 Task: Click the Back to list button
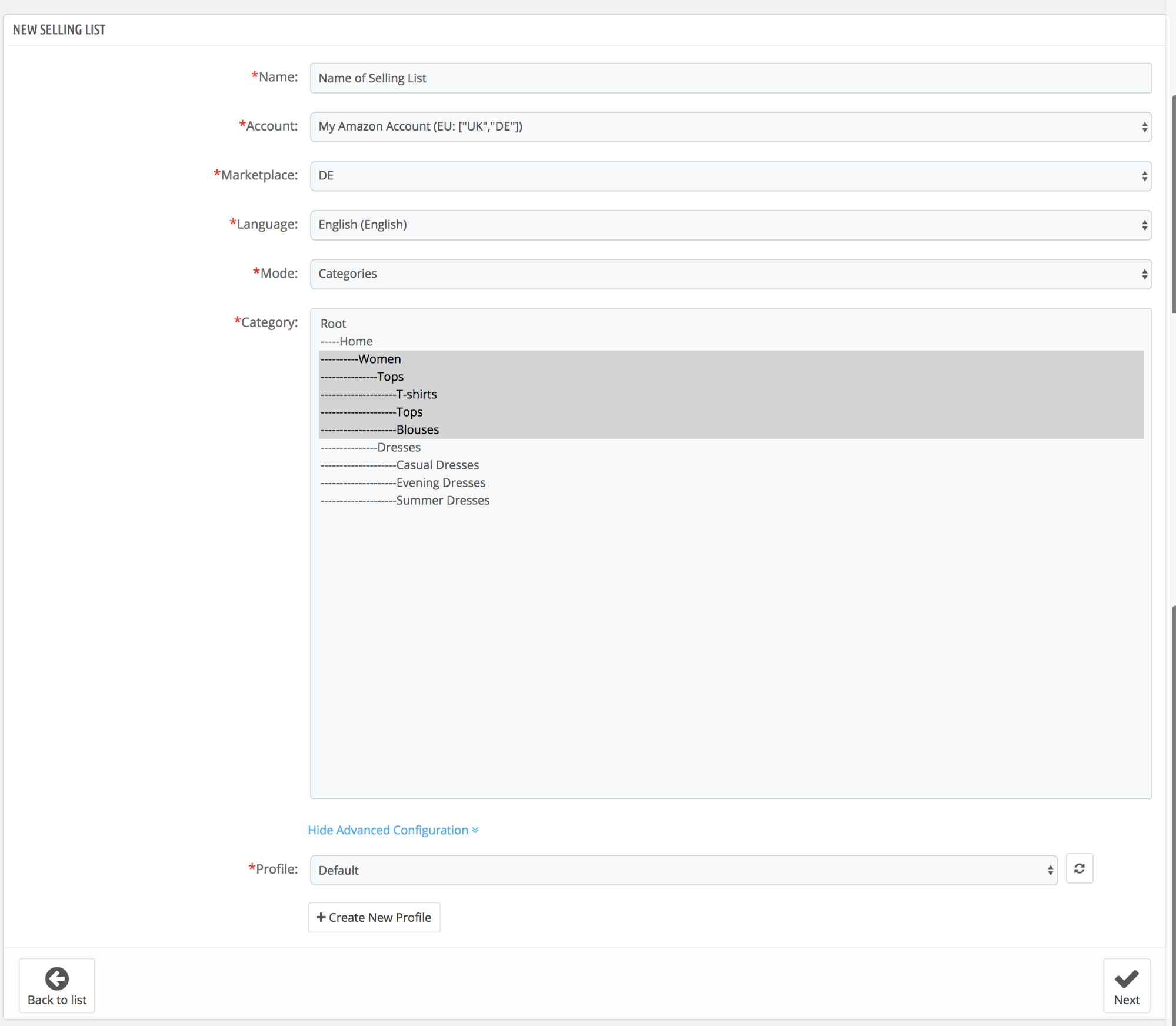point(57,985)
